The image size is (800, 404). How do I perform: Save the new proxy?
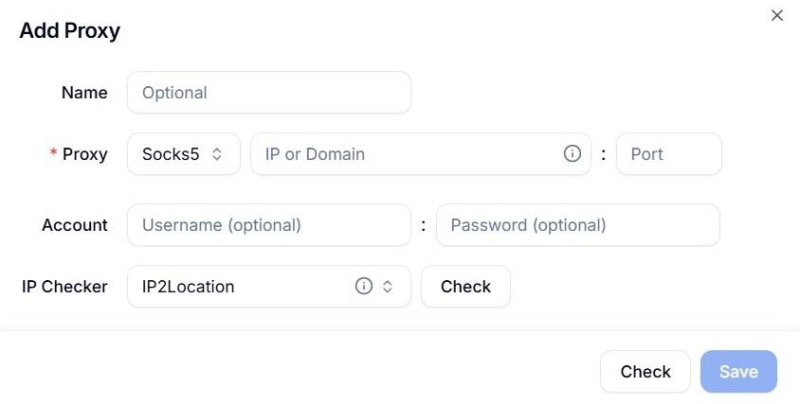click(x=738, y=371)
